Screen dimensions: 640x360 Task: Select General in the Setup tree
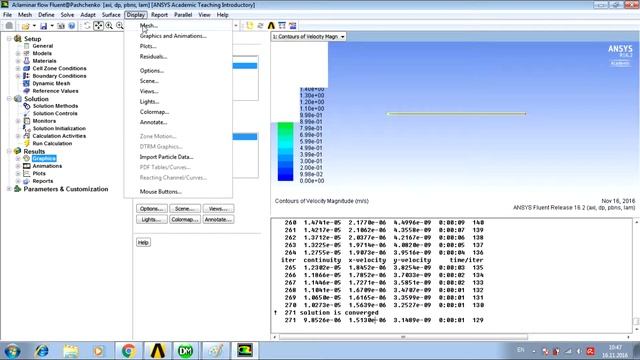(x=42, y=46)
